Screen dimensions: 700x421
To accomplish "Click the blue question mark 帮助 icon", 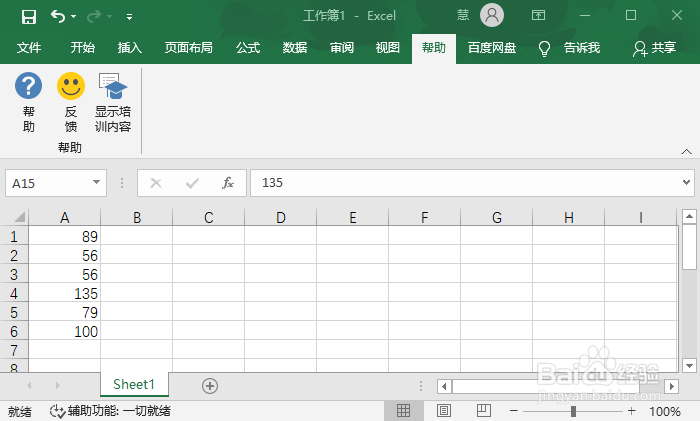I will tap(29, 86).
